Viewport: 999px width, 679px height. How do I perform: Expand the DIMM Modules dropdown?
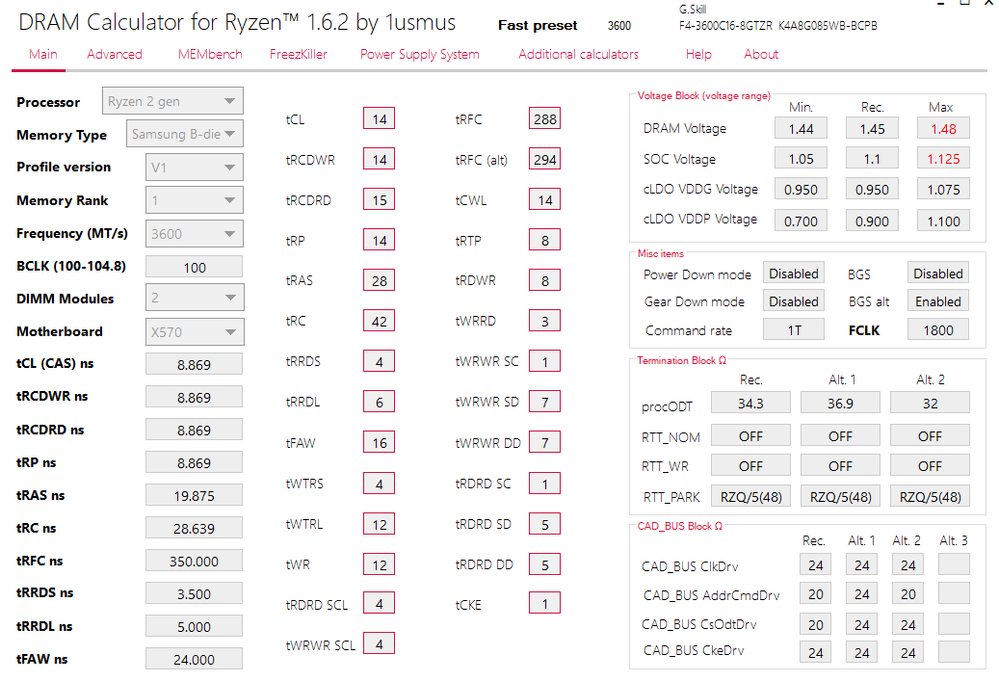coord(194,297)
